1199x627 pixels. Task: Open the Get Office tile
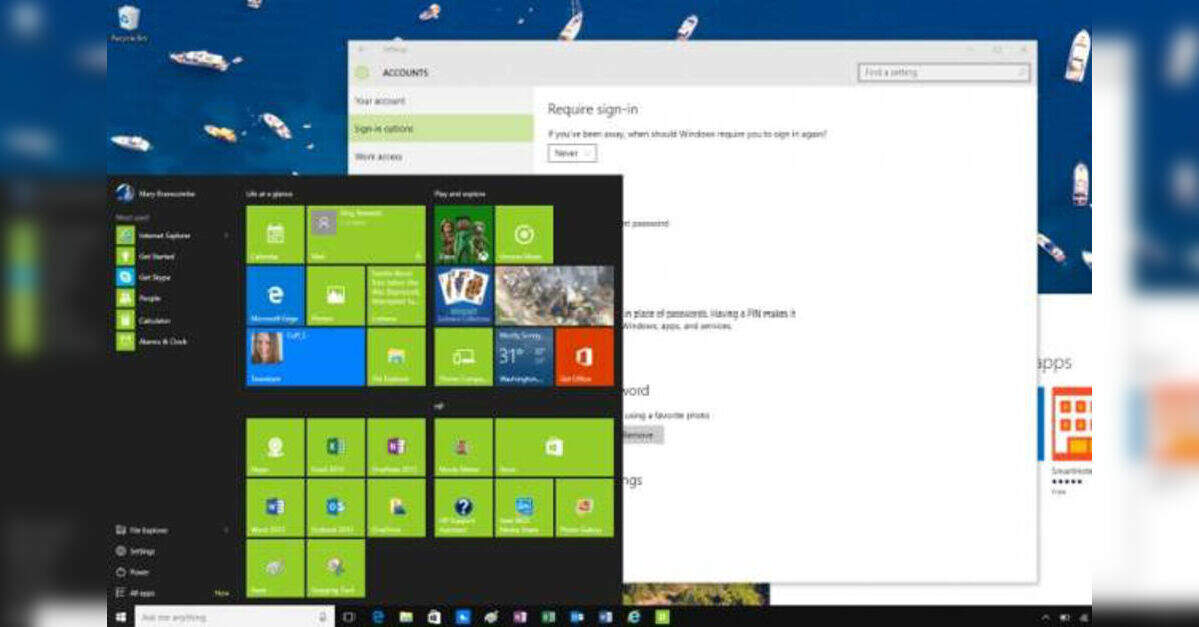pos(584,356)
